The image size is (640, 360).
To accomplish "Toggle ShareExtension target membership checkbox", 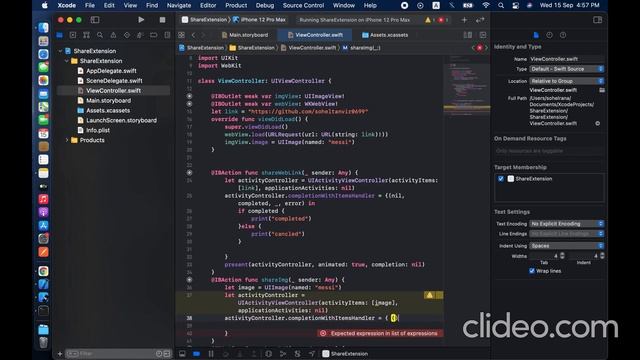I will [x=501, y=179].
